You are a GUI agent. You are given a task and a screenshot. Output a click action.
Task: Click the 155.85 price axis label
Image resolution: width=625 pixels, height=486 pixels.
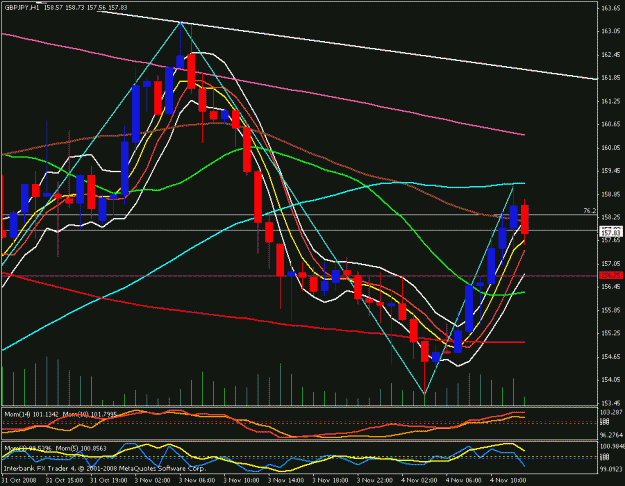click(x=610, y=310)
